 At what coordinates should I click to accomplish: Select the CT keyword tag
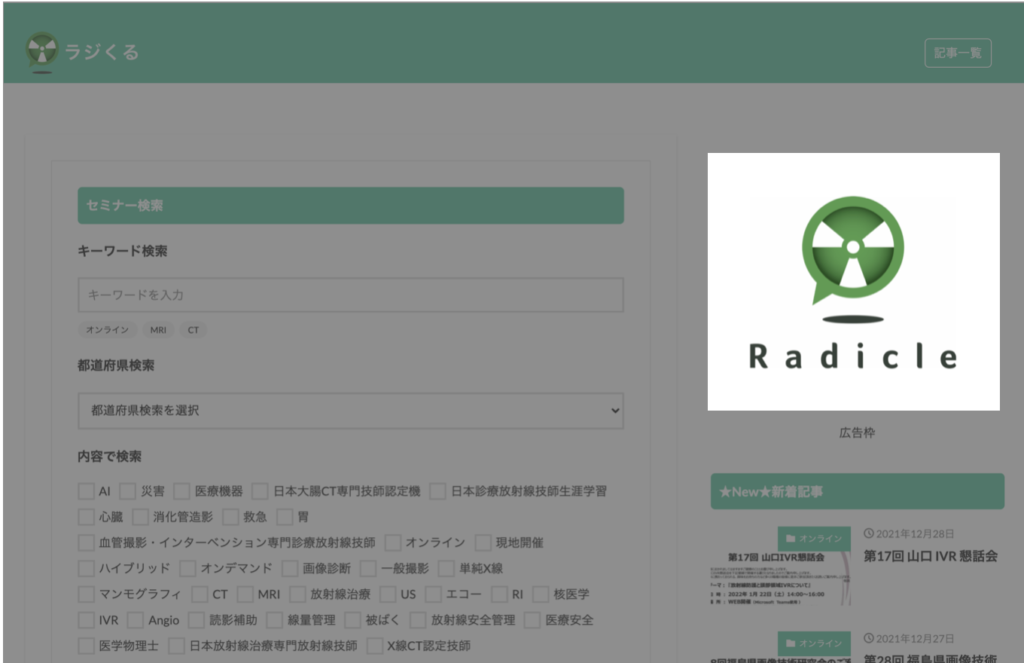193,330
